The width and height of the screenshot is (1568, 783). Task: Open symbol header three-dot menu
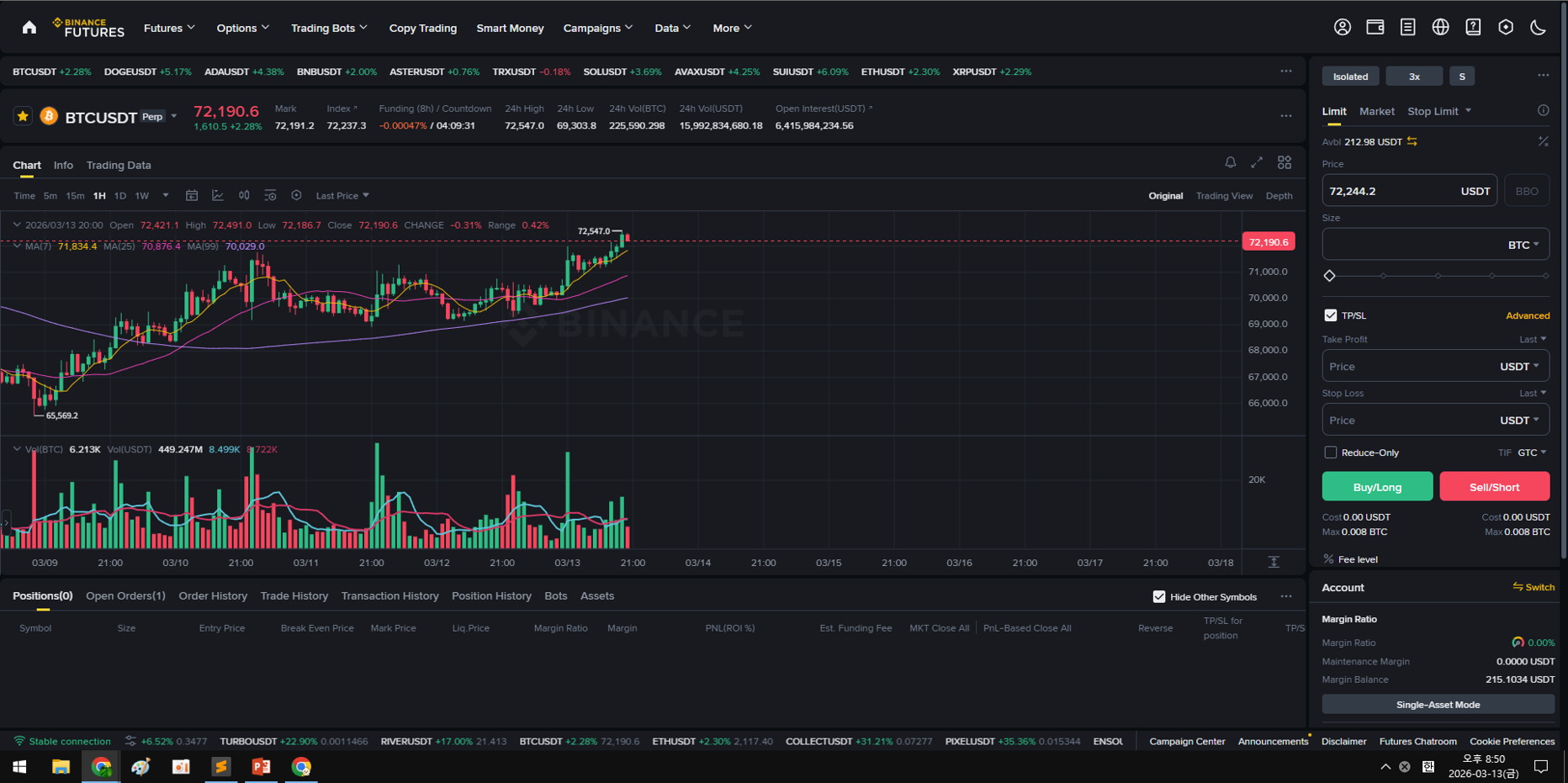point(1286,116)
